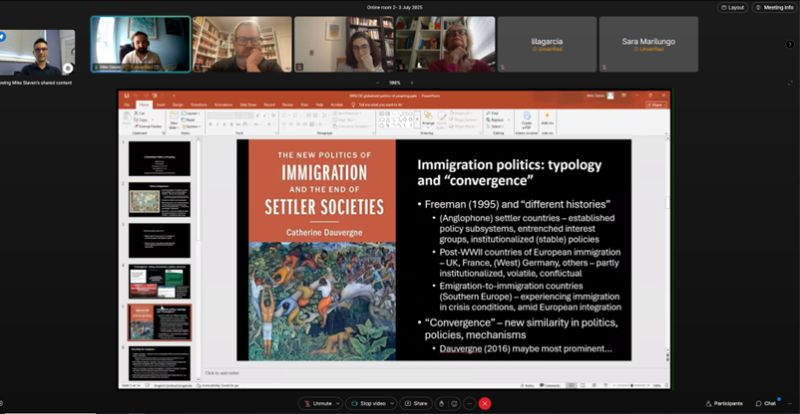Image resolution: width=800 pixels, height=414 pixels.
Task: Open the Unmute audio options arrow
Action: 337,403
